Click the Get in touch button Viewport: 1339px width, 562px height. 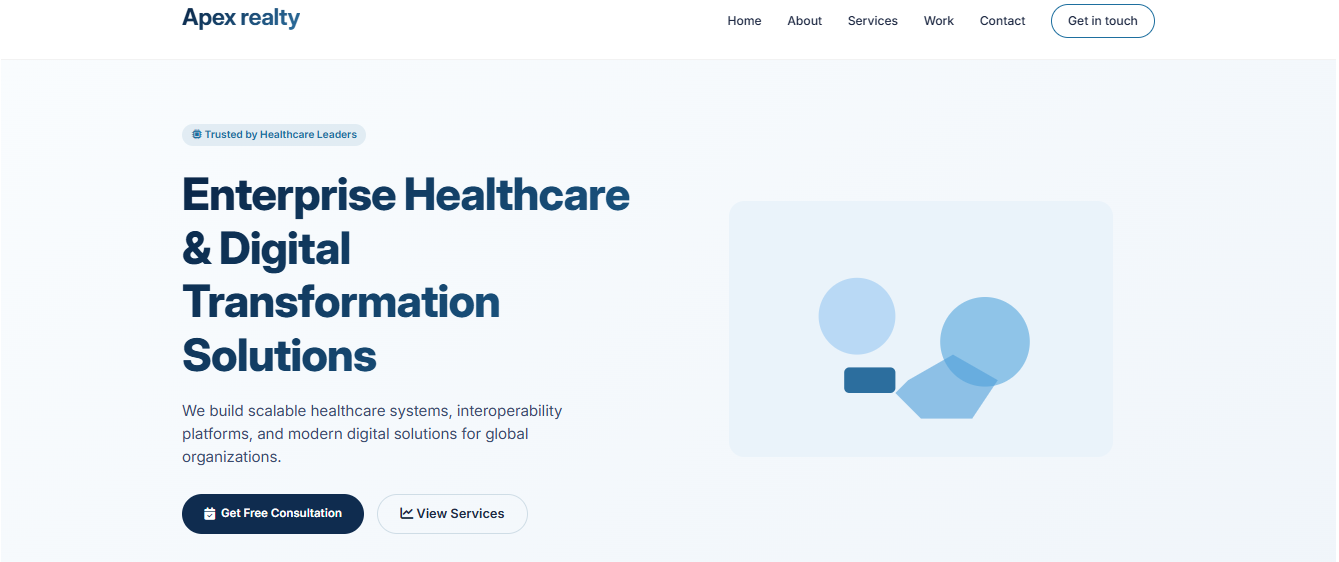pyautogui.click(x=1102, y=21)
